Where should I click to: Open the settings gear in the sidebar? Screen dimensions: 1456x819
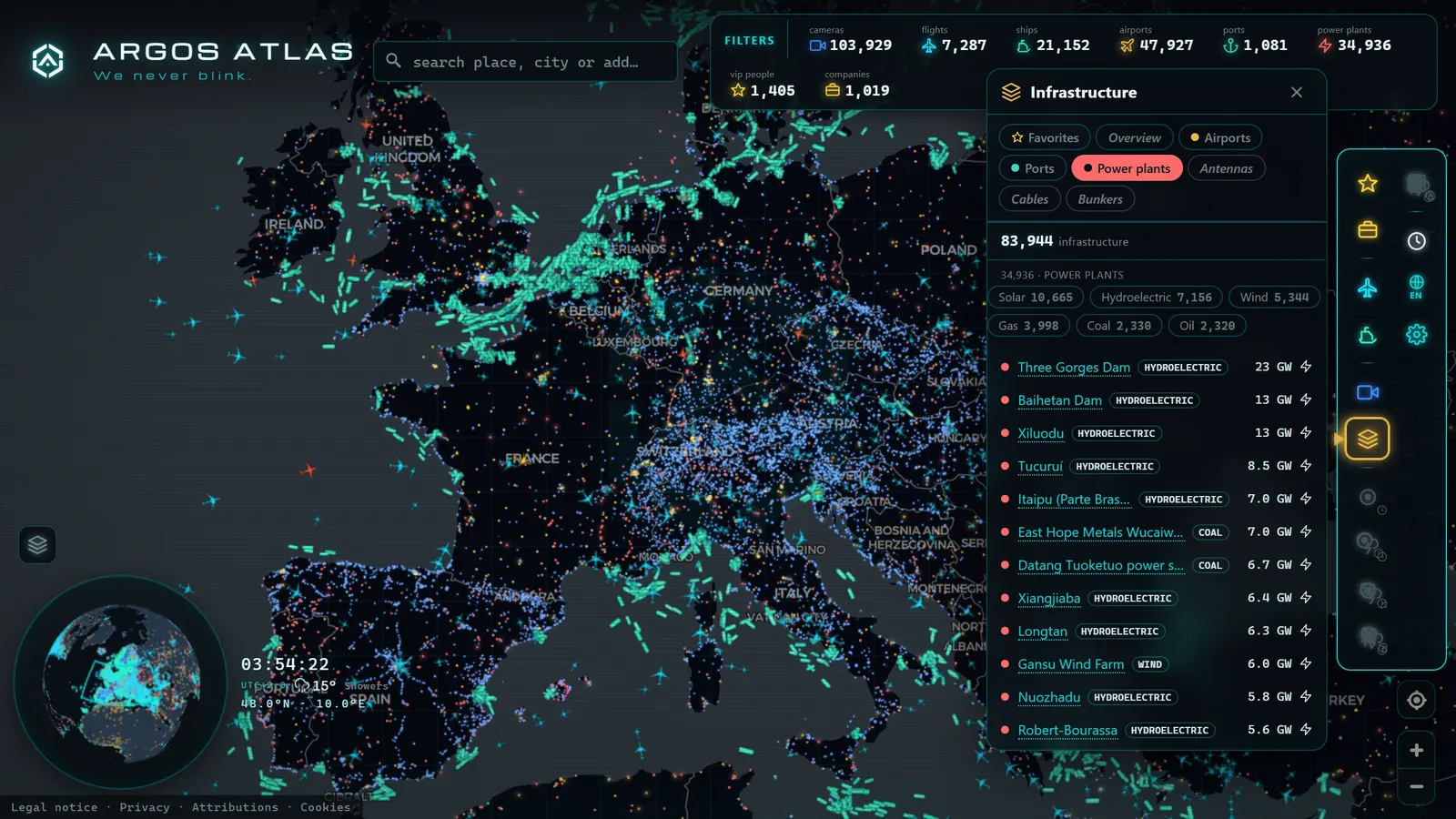[1417, 334]
